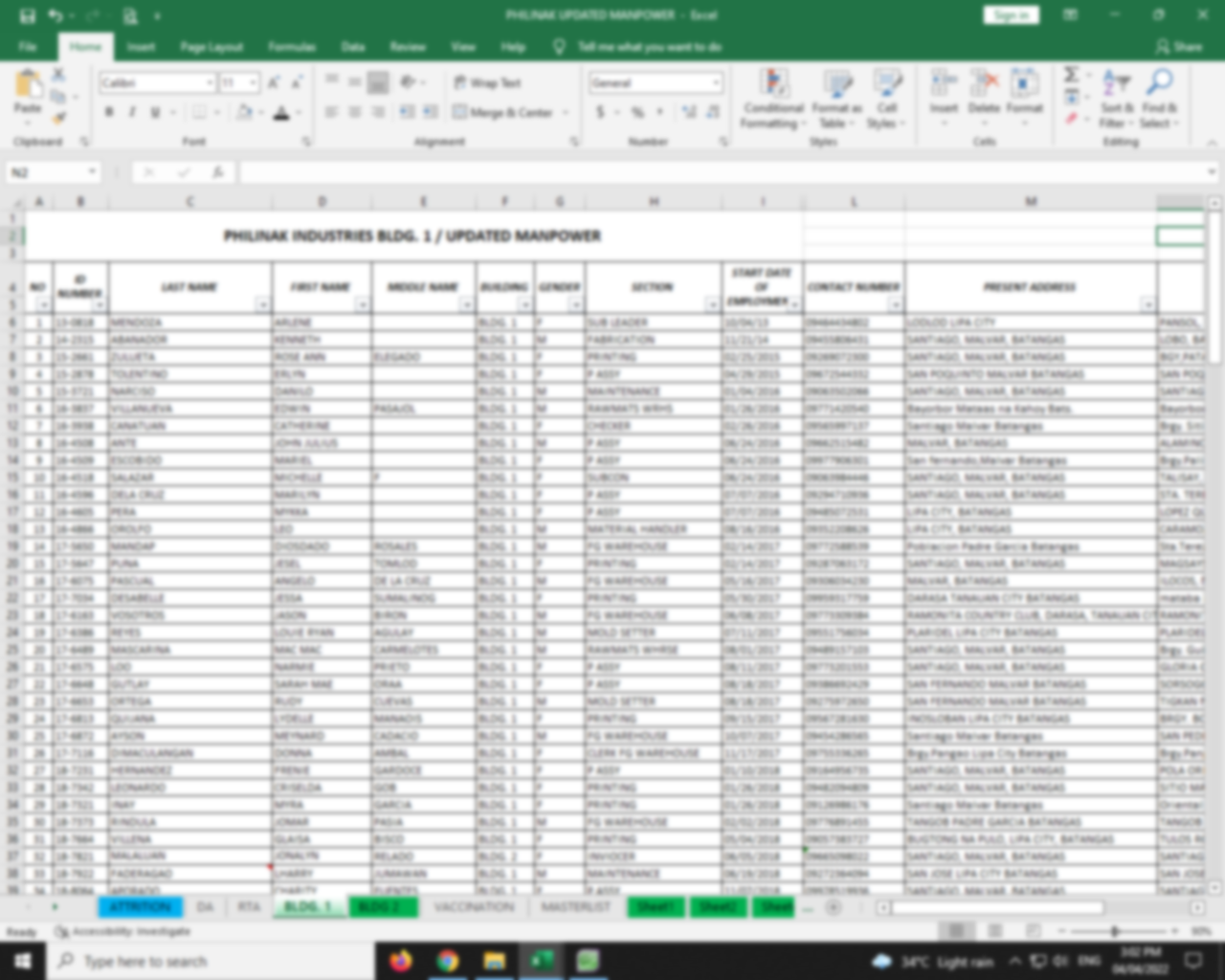The width and height of the screenshot is (1225, 980).
Task: Switch to the Page Layout ribbon tab
Action: coord(212,47)
